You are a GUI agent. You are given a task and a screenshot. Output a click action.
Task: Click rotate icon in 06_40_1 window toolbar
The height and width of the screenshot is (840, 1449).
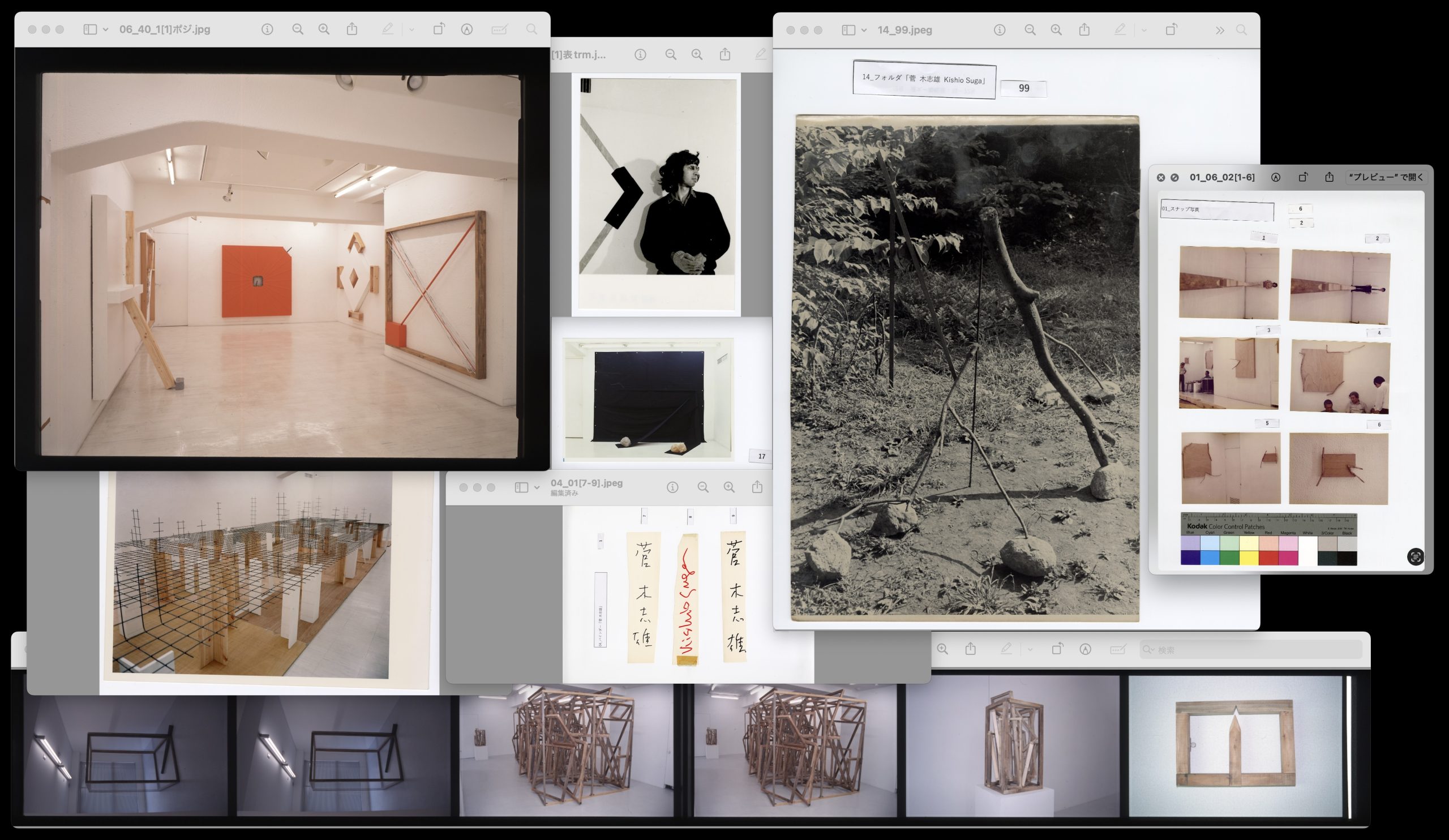pyautogui.click(x=439, y=29)
